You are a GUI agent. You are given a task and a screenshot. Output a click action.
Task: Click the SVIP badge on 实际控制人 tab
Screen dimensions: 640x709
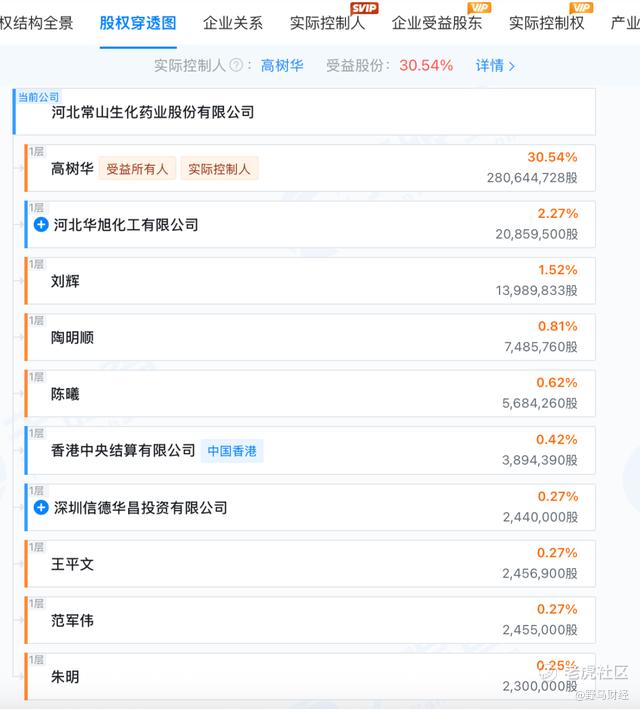pyautogui.click(x=363, y=8)
